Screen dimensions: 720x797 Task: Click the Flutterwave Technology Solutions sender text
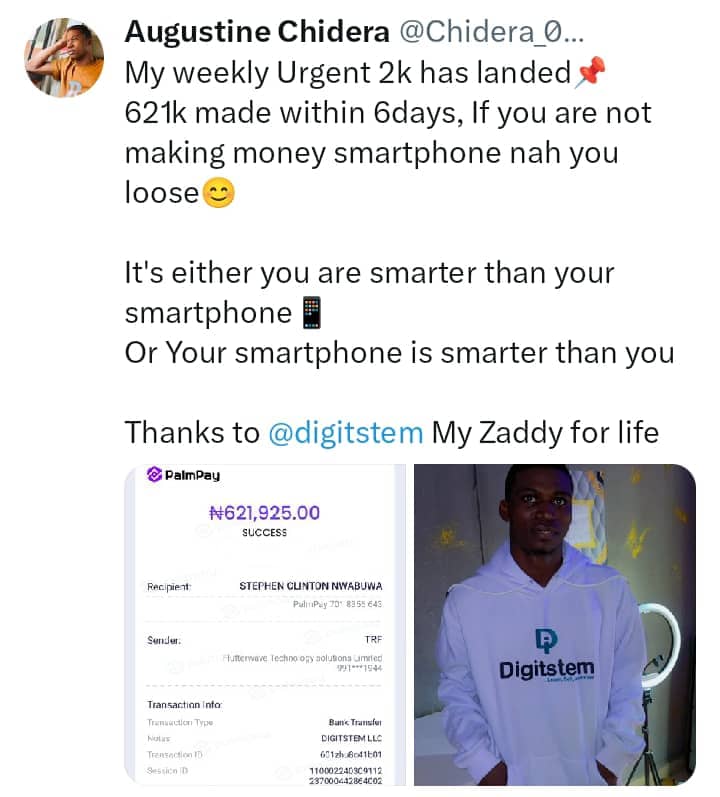coord(302,658)
